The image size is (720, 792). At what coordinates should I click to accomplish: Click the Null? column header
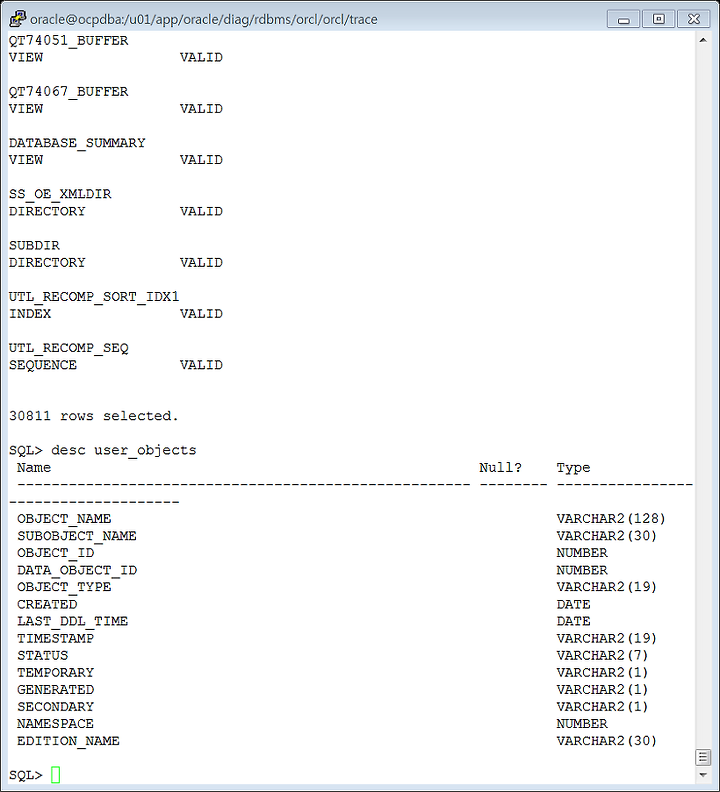click(x=500, y=467)
